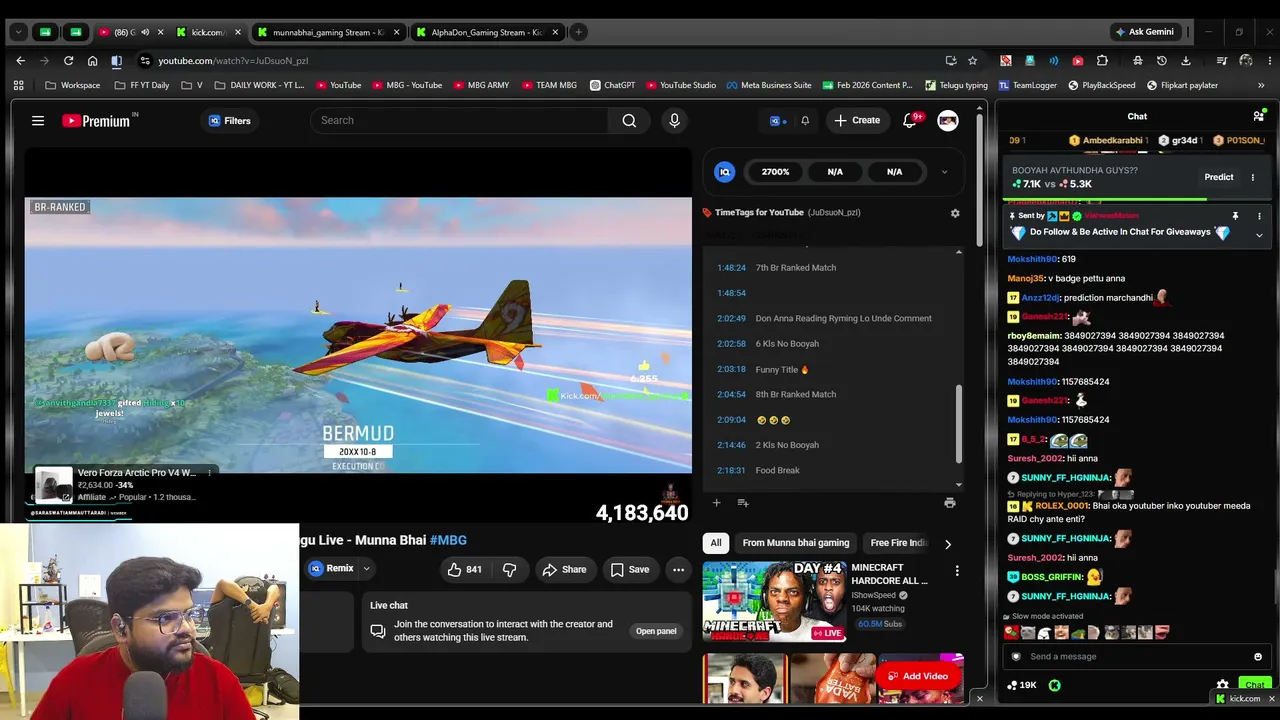This screenshot has width=1280, height=720.
Task: Click the #MBG hashtag in title
Action: (x=448, y=540)
